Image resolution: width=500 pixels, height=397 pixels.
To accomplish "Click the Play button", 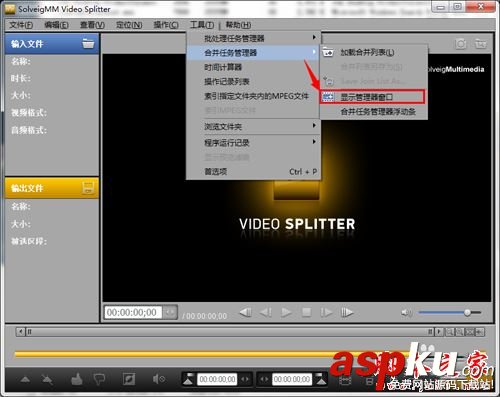I will click(x=286, y=313).
